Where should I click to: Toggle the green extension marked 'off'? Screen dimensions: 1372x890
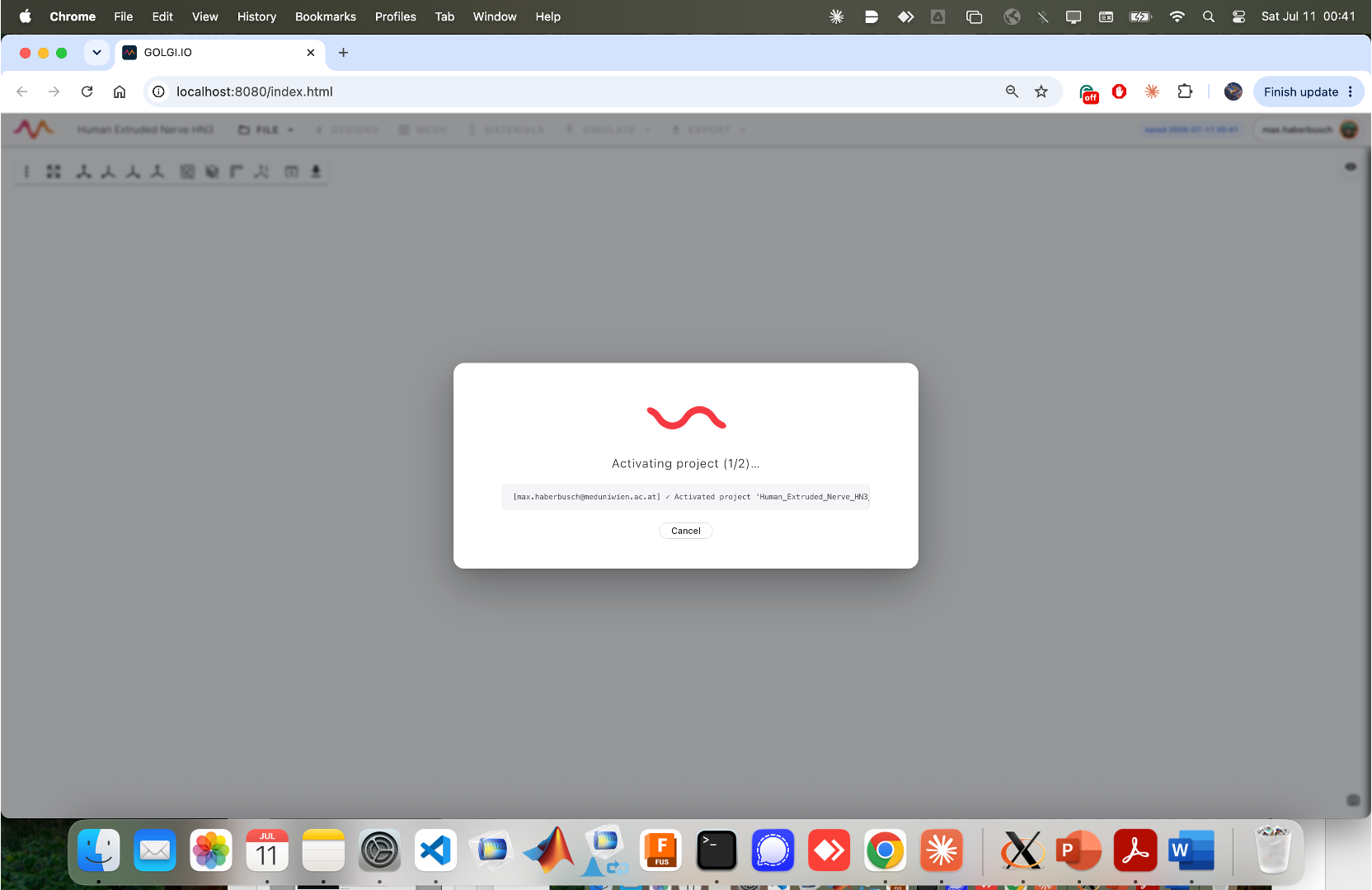click(x=1088, y=93)
